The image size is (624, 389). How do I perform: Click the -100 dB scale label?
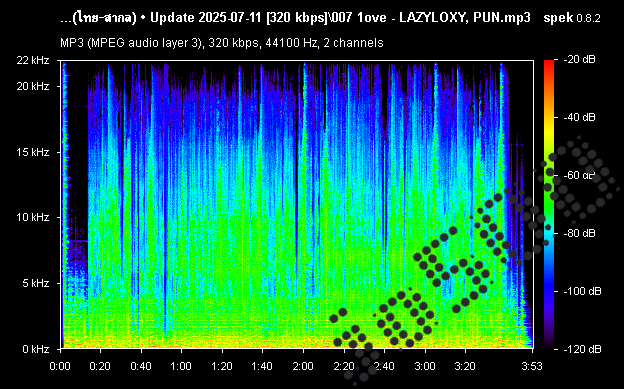(x=582, y=291)
